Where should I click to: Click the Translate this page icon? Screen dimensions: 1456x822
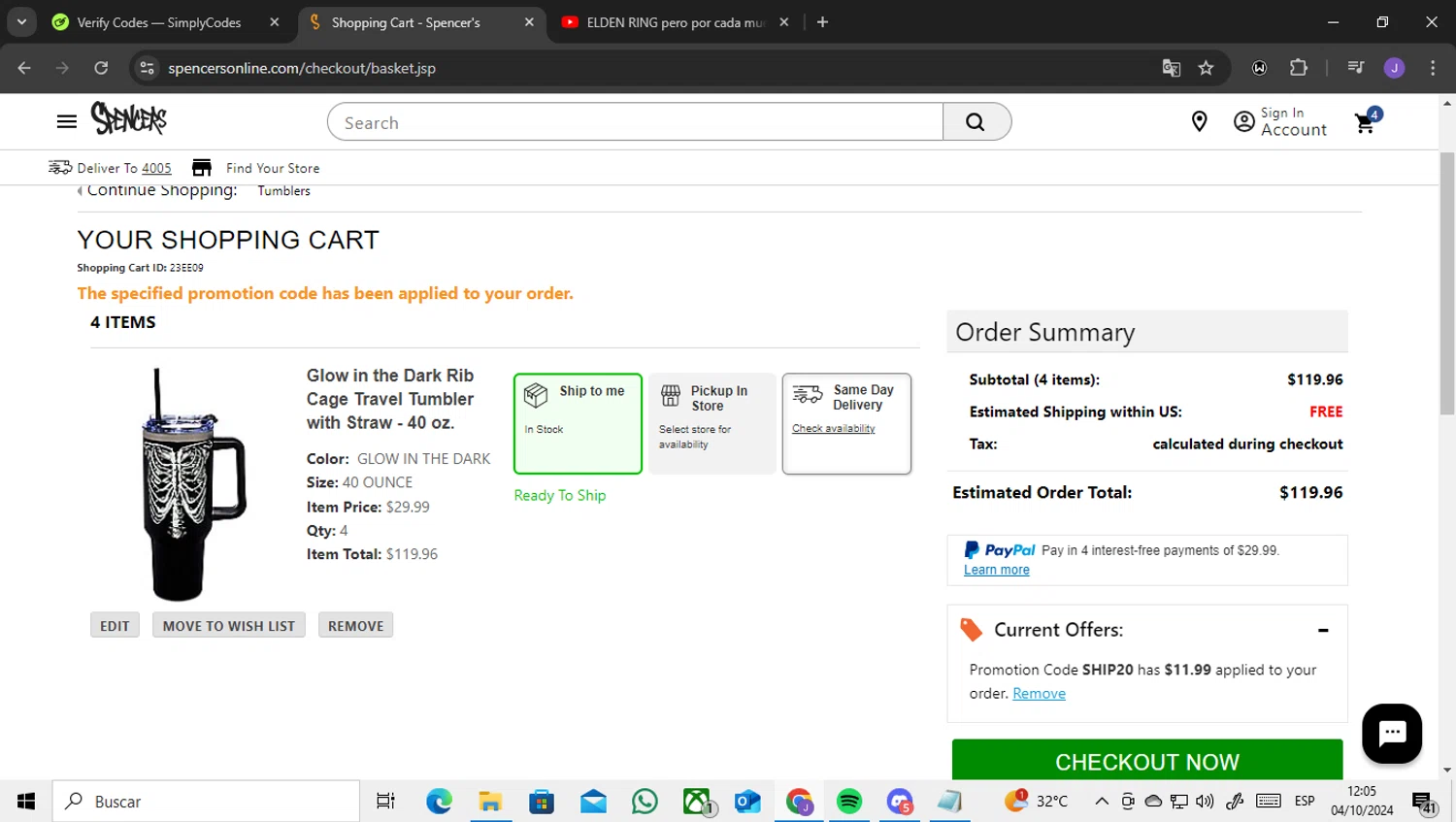click(x=1172, y=68)
